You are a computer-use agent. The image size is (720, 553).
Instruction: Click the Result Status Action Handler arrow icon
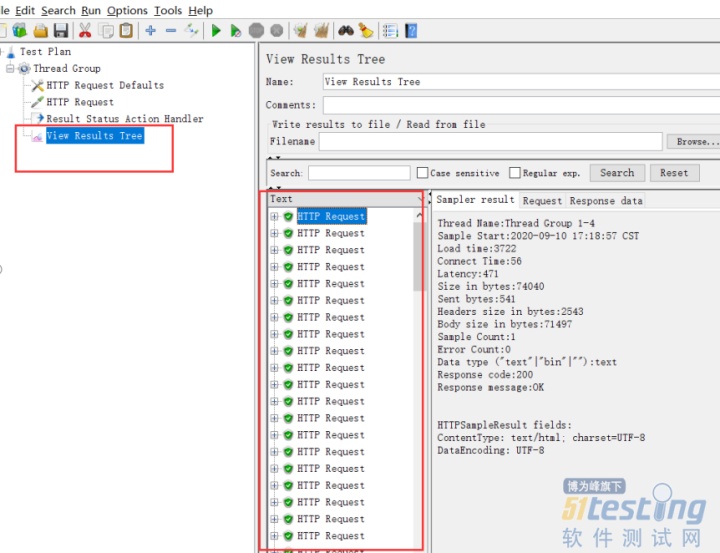[39, 118]
